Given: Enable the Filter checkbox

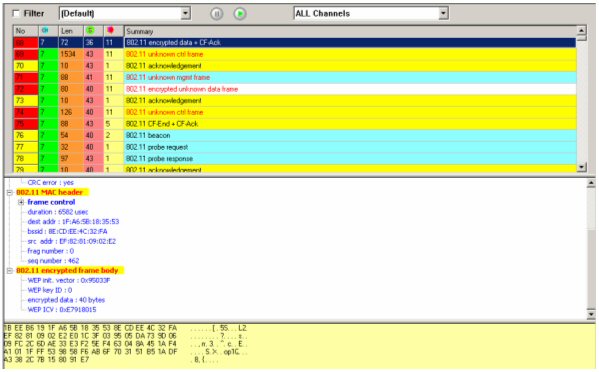Looking at the screenshot, I should point(16,14).
